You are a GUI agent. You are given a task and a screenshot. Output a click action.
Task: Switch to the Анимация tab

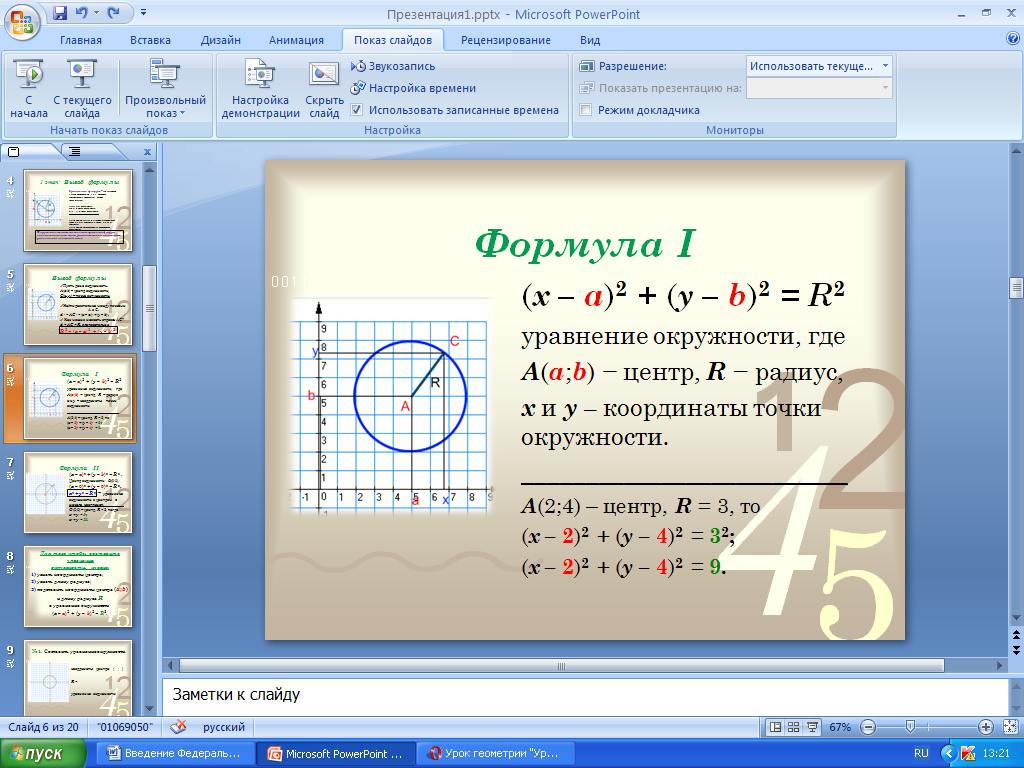tap(296, 40)
